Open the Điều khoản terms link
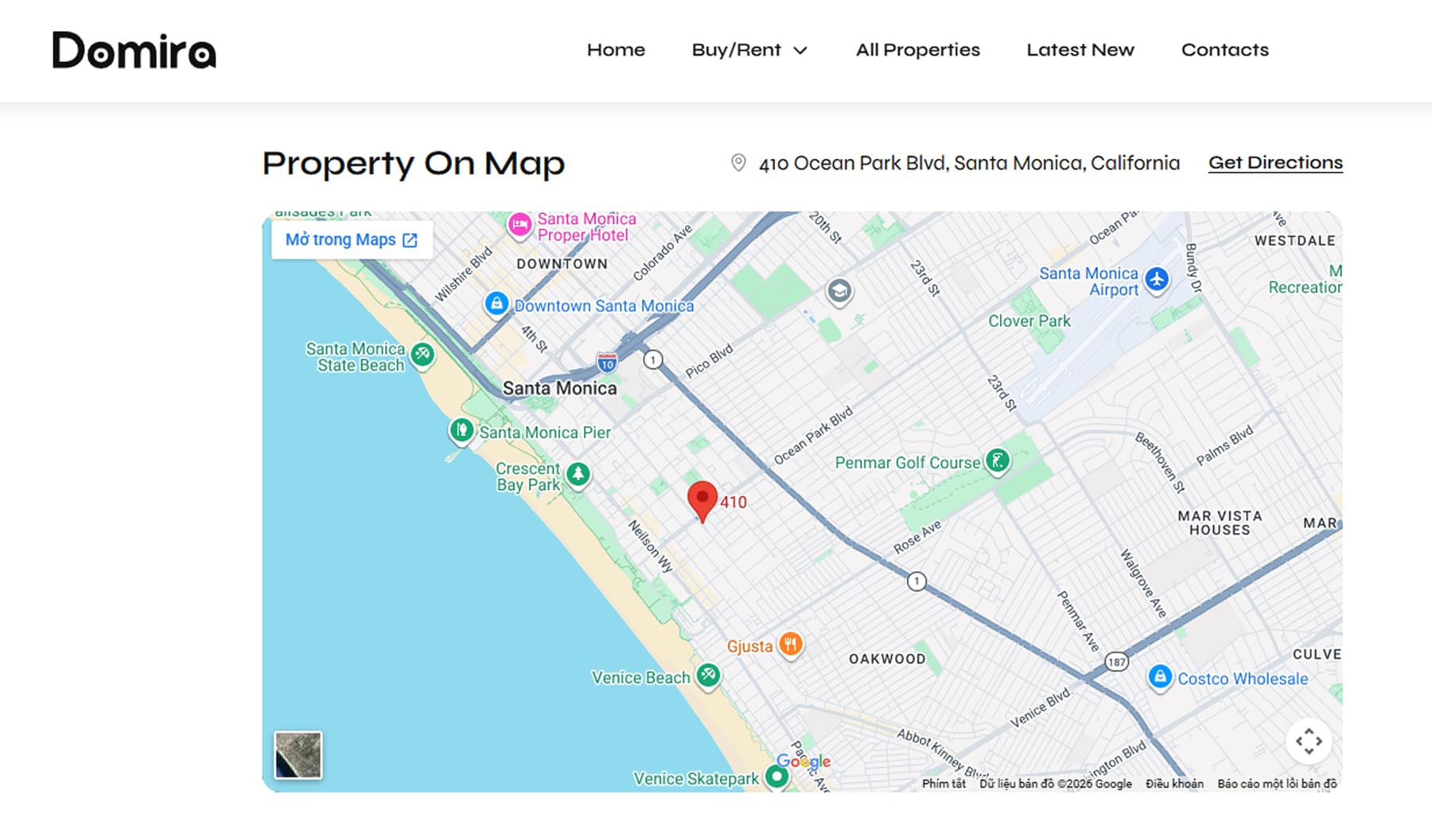The height and width of the screenshot is (840, 1432). click(x=1174, y=784)
